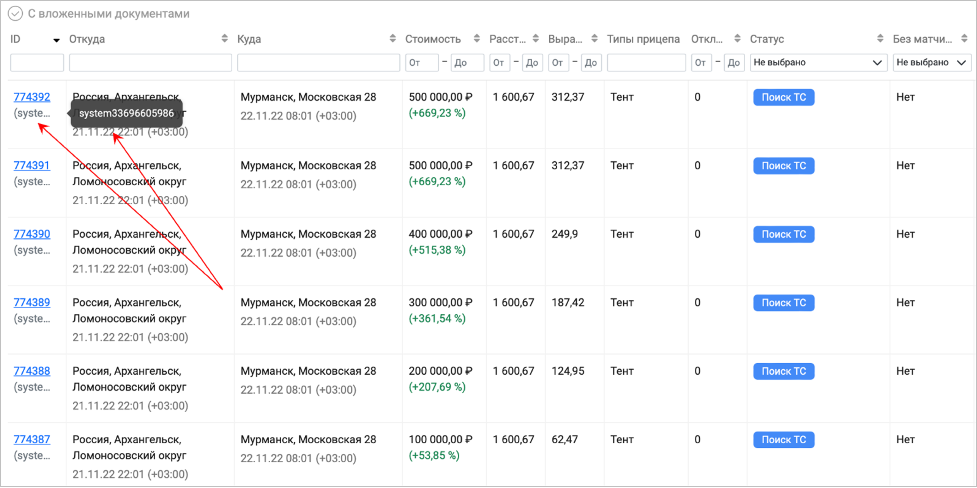Click 'Поиск ТС' status for order 774388
Image resolution: width=977 pixels, height=488 pixels.
point(784,371)
